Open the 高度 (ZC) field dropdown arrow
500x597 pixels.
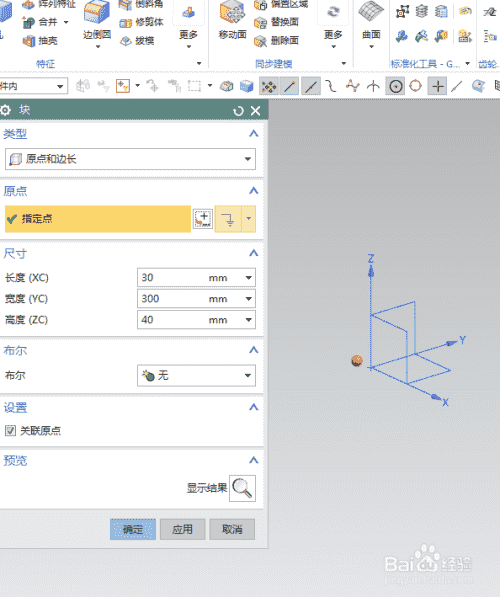click(x=249, y=320)
